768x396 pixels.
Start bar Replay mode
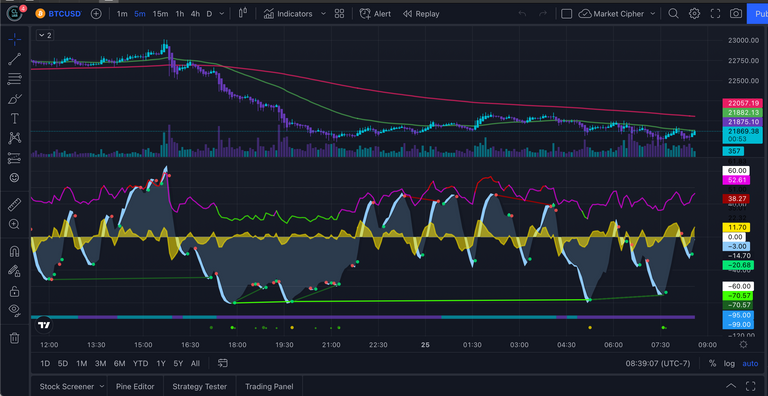coord(421,14)
